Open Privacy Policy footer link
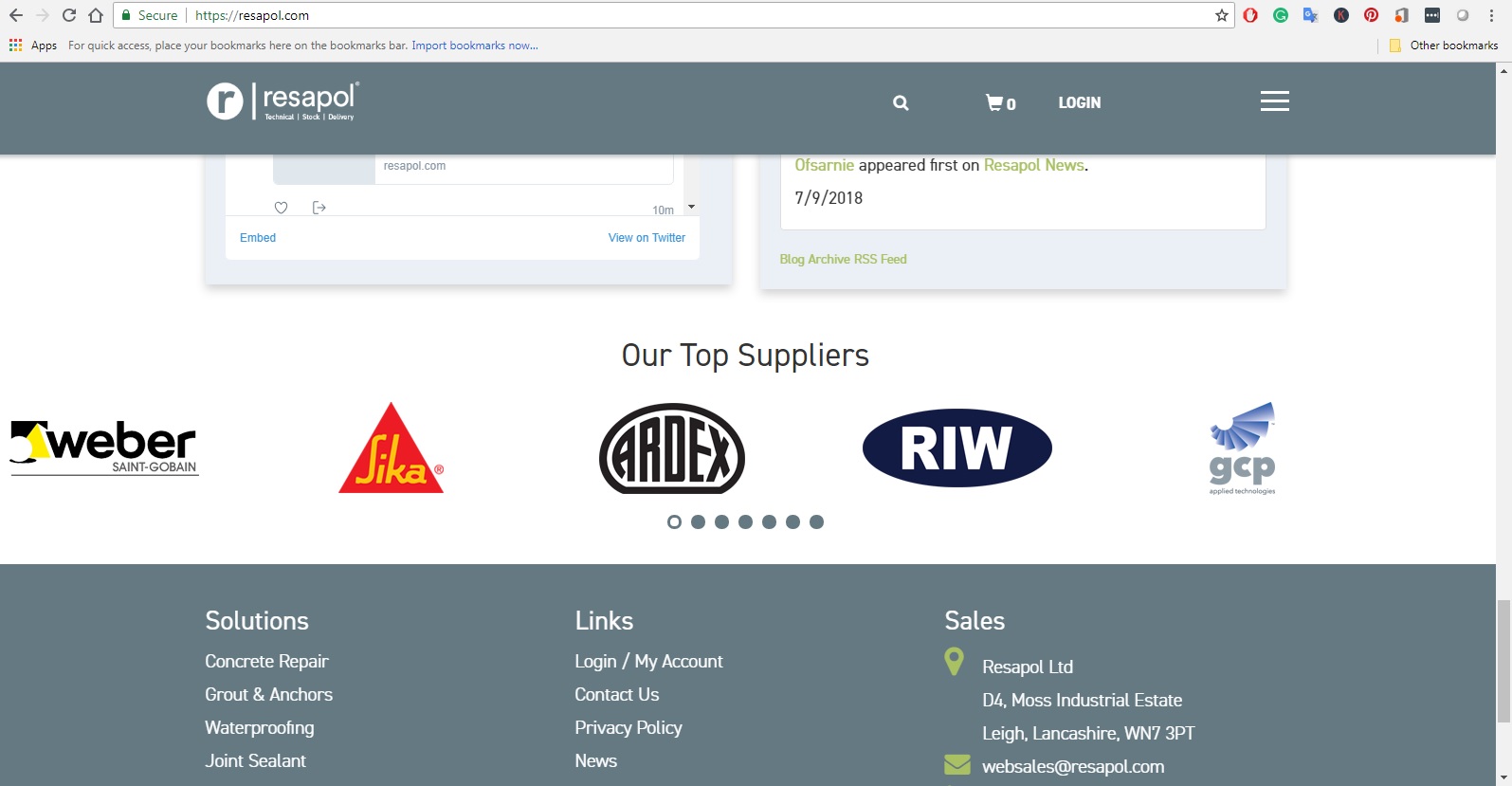1512x786 pixels. point(628,727)
